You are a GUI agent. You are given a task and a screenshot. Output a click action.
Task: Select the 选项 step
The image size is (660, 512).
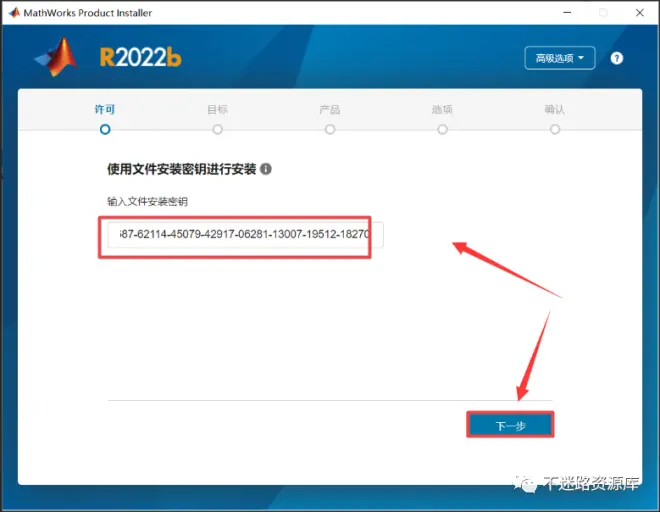442,119
